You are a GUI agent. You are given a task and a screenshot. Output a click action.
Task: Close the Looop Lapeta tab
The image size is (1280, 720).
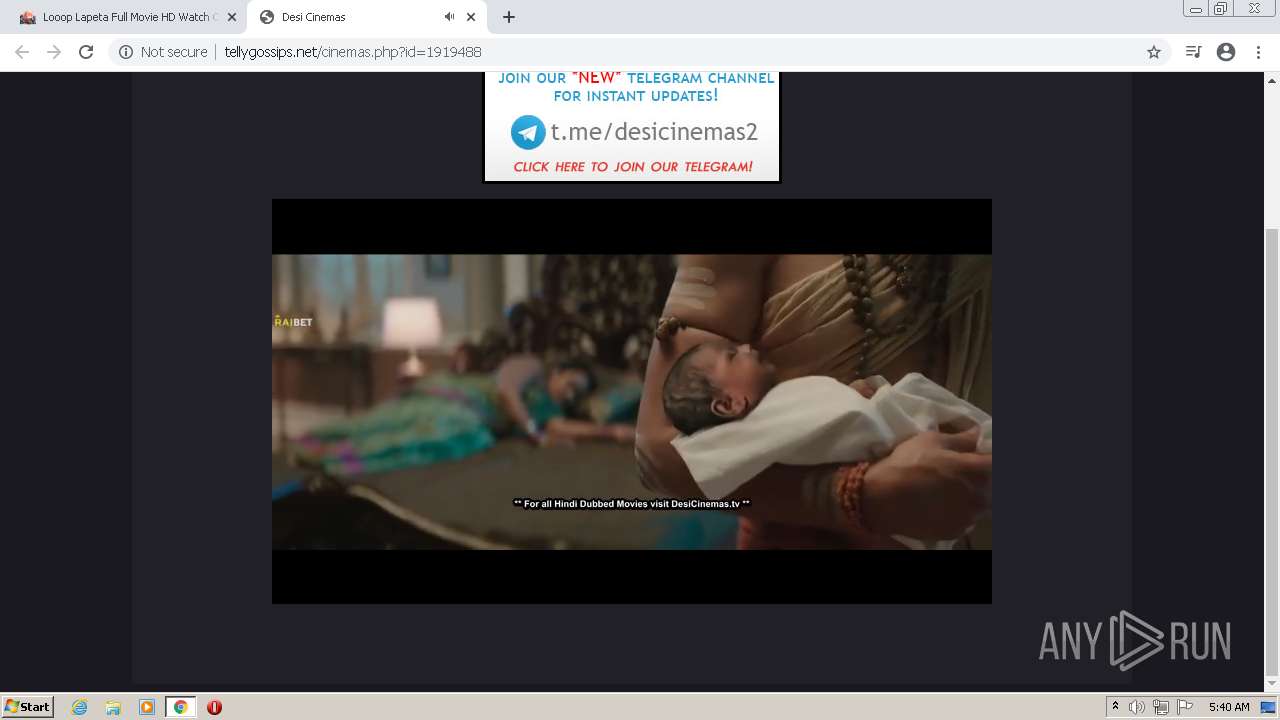[232, 17]
